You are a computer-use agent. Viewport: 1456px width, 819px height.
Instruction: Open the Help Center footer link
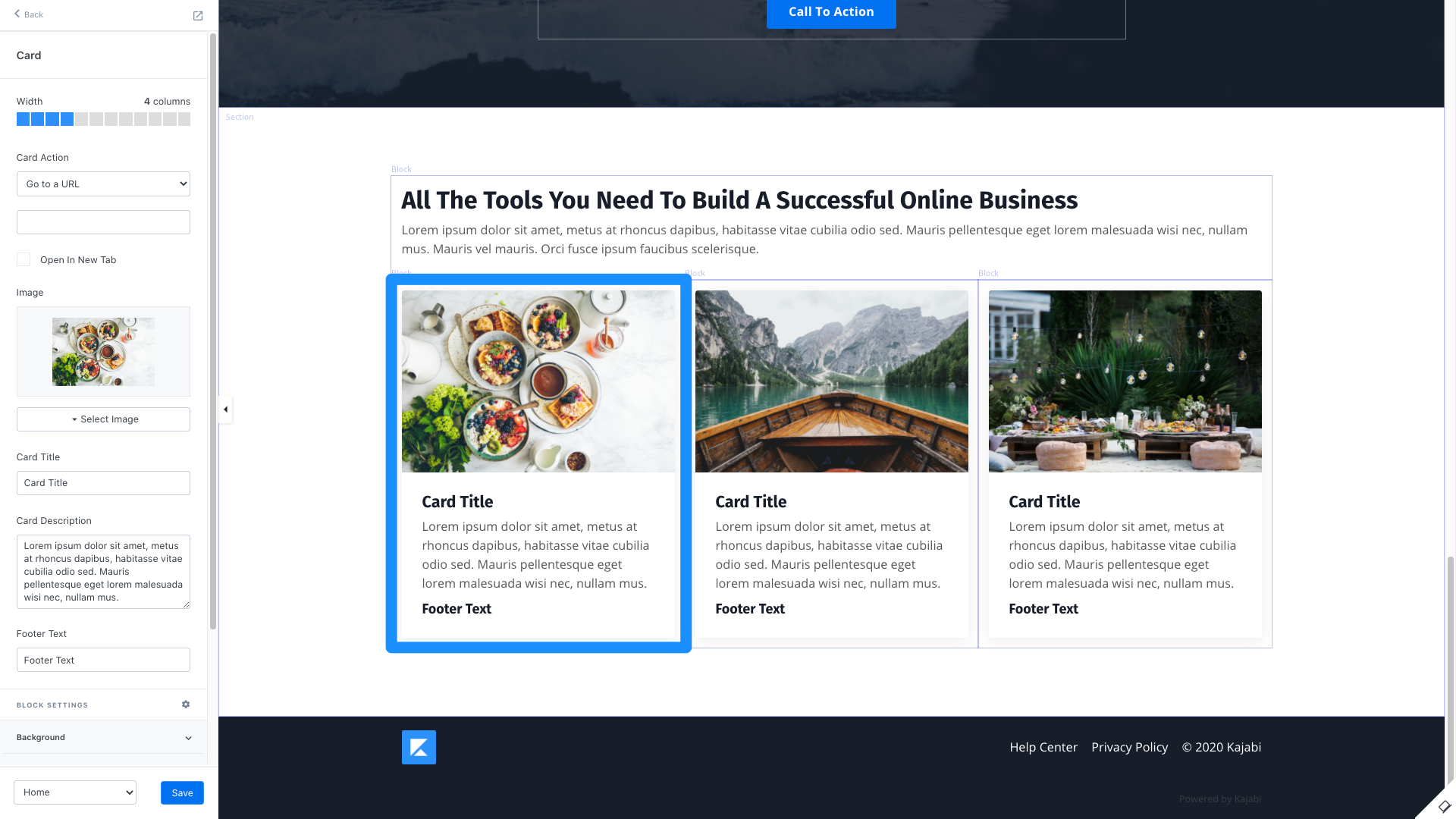[x=1043, y=747]
